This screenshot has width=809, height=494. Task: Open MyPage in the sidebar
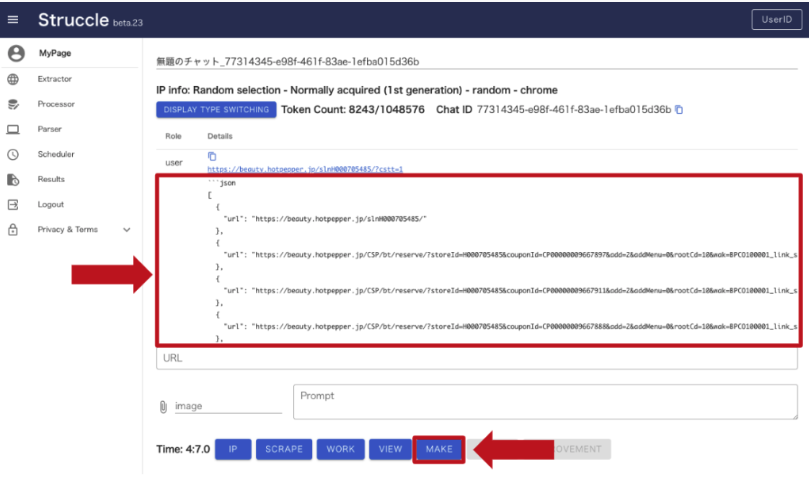(55, 53)
